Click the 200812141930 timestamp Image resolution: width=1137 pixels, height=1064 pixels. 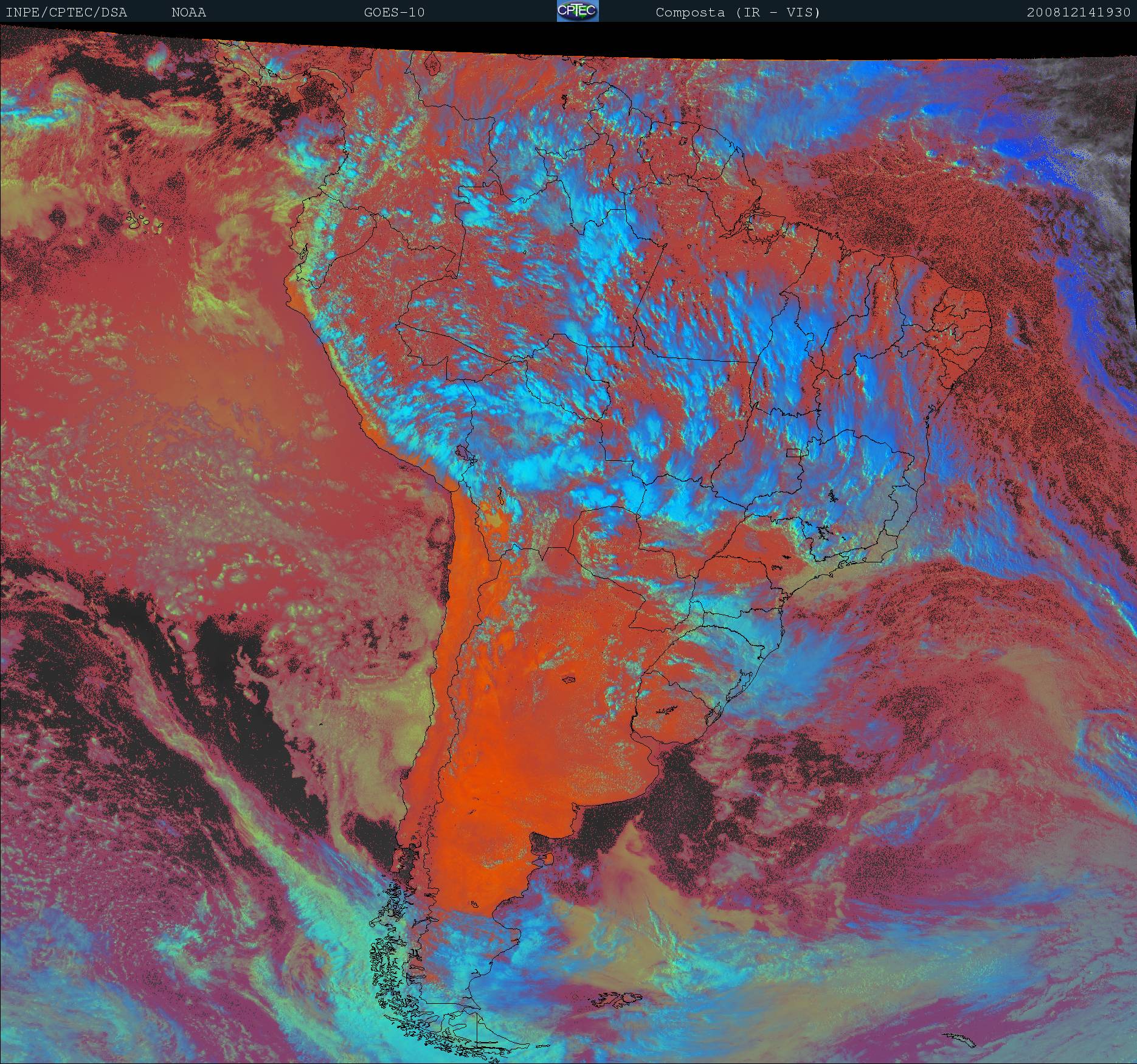click(x=1079, y=13)
